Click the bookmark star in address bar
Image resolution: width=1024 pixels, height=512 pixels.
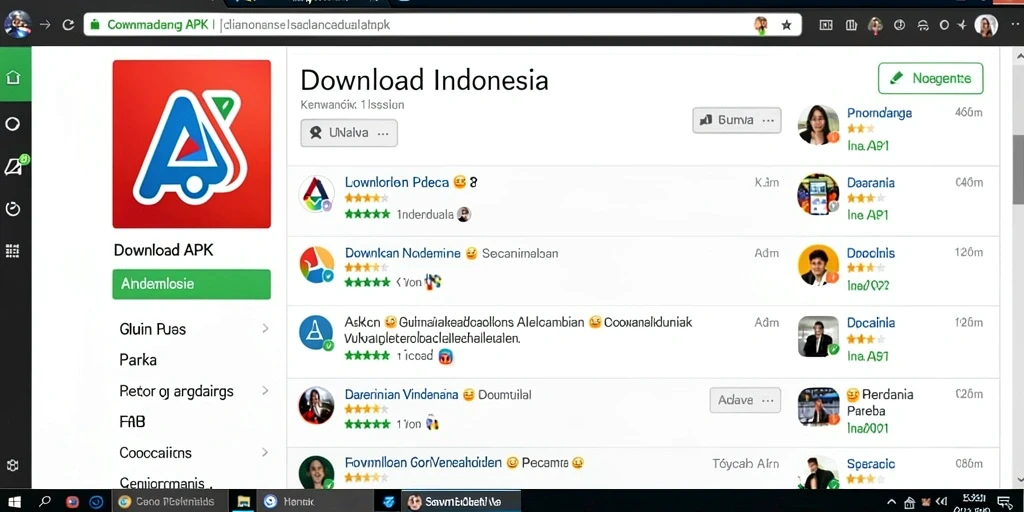pyautogui.click(x=786, y=25)
